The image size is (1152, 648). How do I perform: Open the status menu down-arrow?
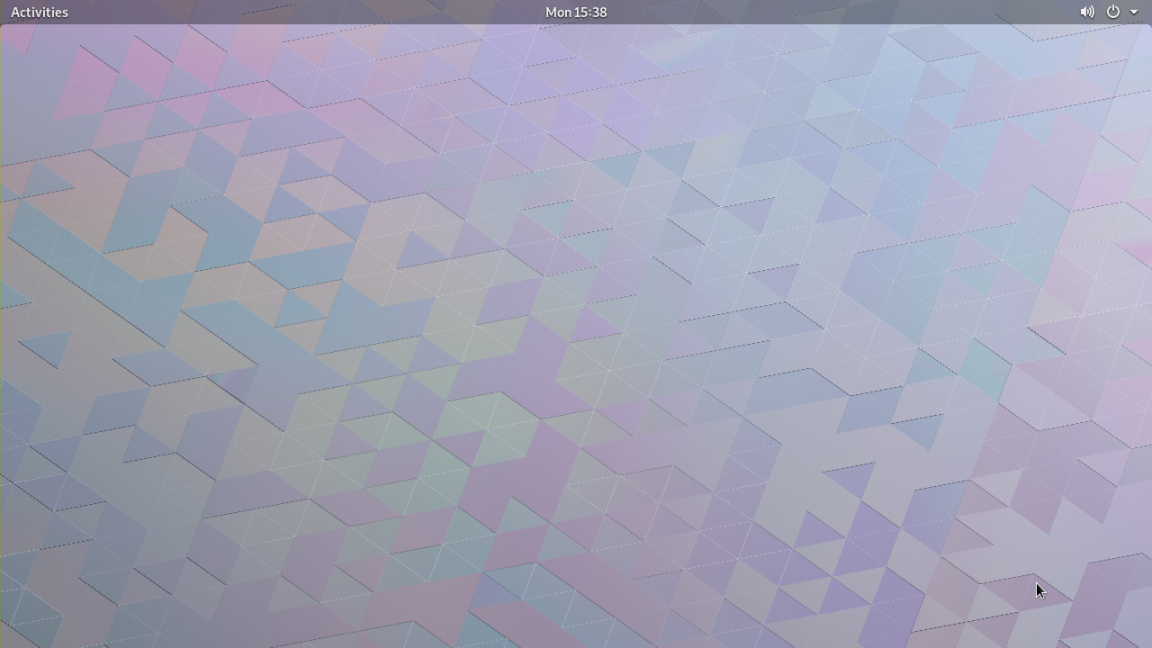1134,12
